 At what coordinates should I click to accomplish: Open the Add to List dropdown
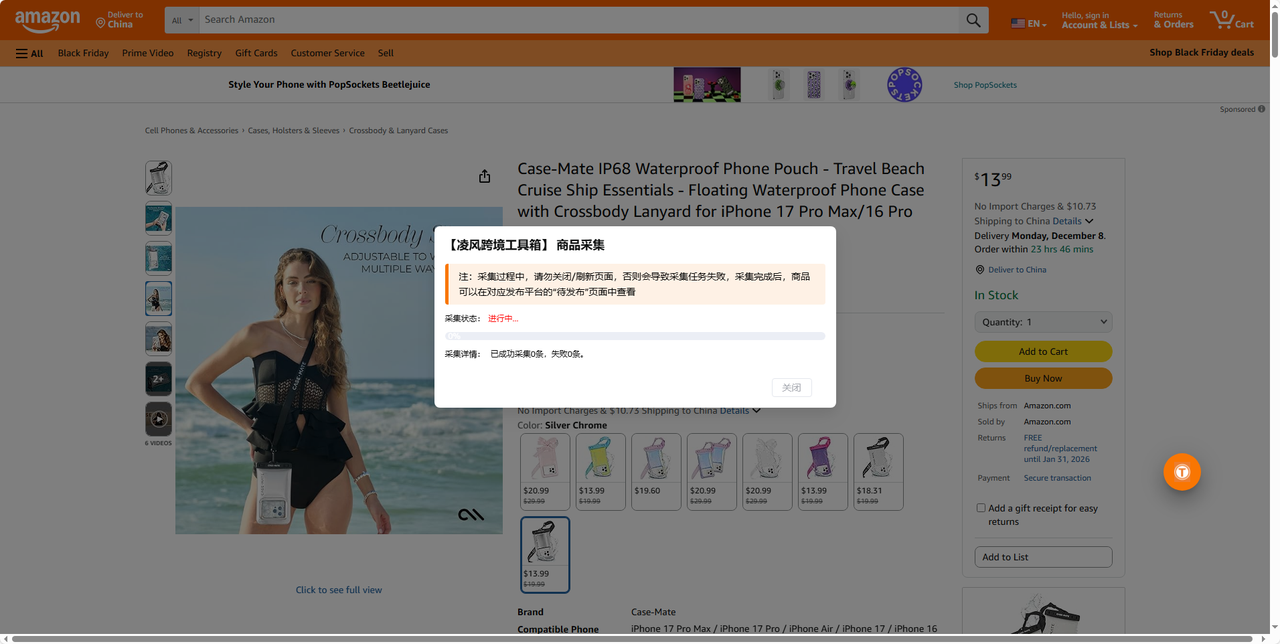(1043, 557)
